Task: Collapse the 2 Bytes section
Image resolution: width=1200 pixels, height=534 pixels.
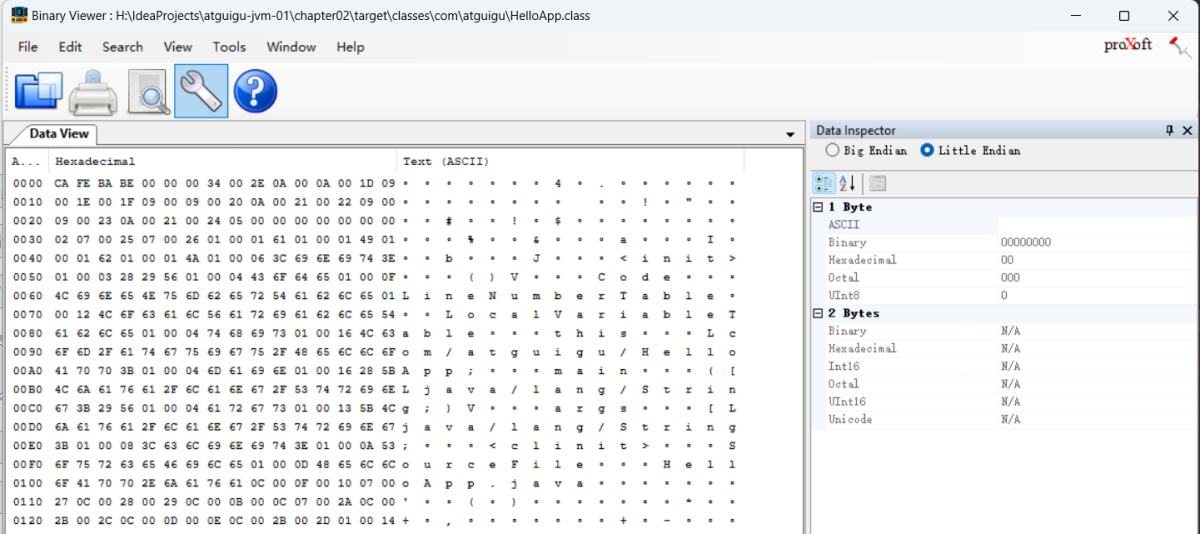Action: (x=818, y=313)
